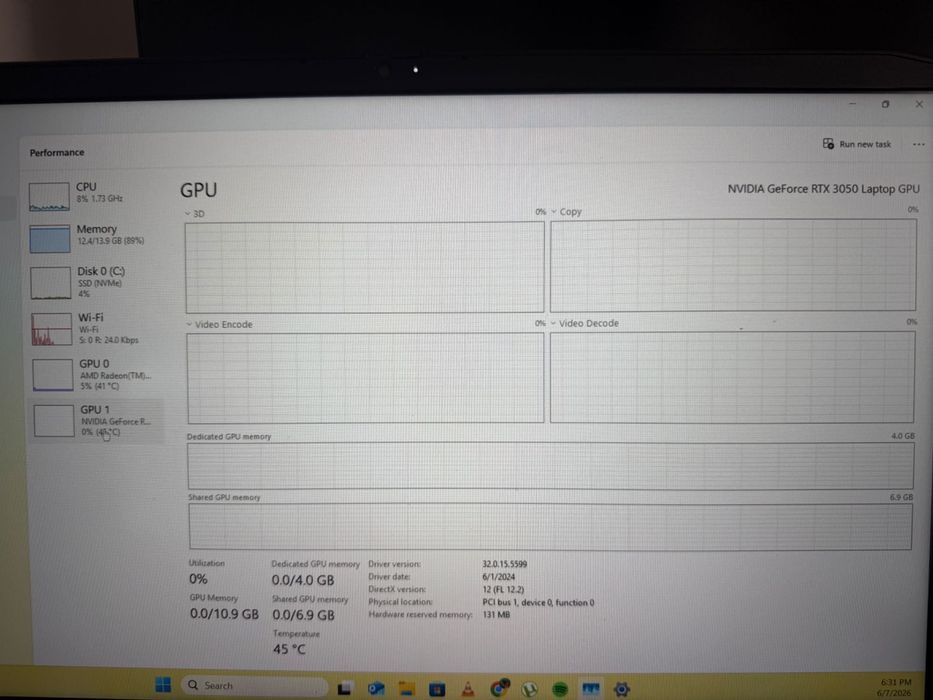Click the taskbar Search box
The height and width of the screenshot is (700, 933).
[256, 686]
